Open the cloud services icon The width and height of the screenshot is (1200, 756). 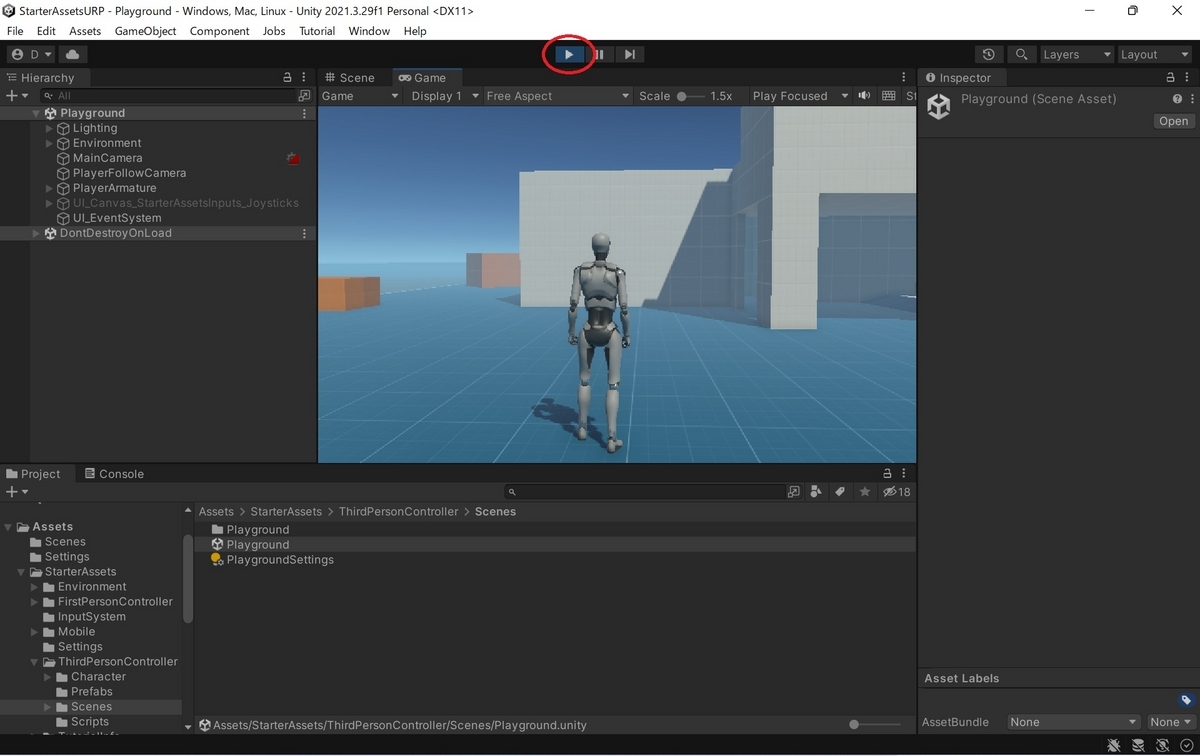click(x=75, y=54)
